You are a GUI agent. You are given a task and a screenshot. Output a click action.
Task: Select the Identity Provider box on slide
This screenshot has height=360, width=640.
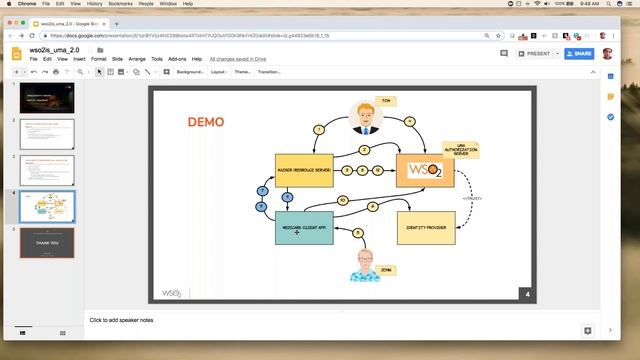pyautogui.click(x=426, y=228)
